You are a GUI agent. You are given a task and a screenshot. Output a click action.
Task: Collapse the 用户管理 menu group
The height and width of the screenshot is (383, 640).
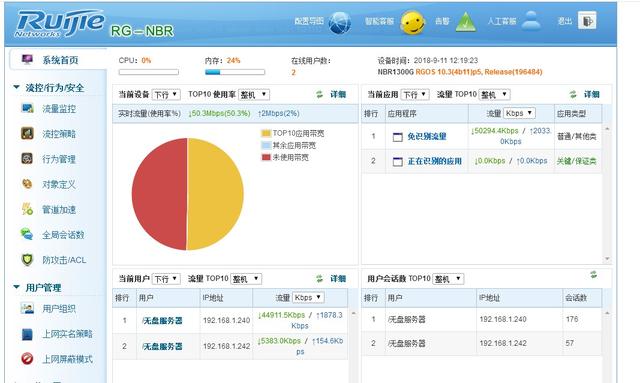[16, 287]
